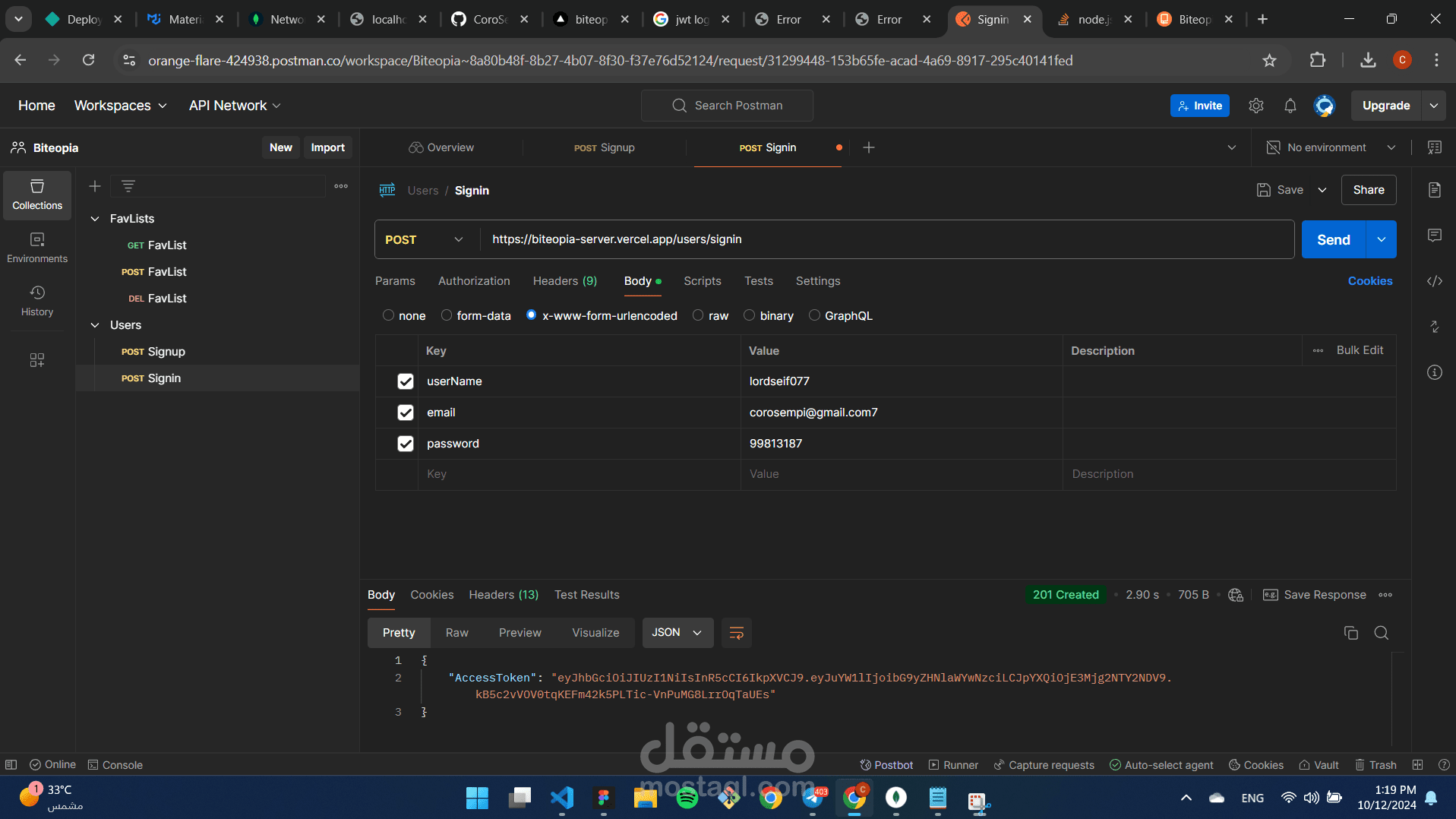The height and width of the screenshot is (819, 1456).
Task: Copy the response body
Action: coord(1351,633)
